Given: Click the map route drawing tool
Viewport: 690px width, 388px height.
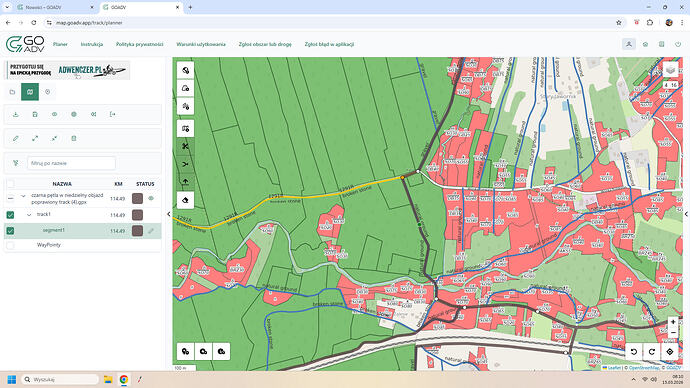Looking at the screenshot, I should point(185,128).
